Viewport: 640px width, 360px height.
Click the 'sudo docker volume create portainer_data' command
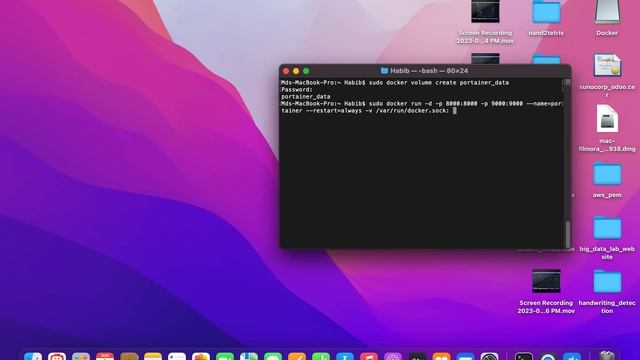pos(439,82)
